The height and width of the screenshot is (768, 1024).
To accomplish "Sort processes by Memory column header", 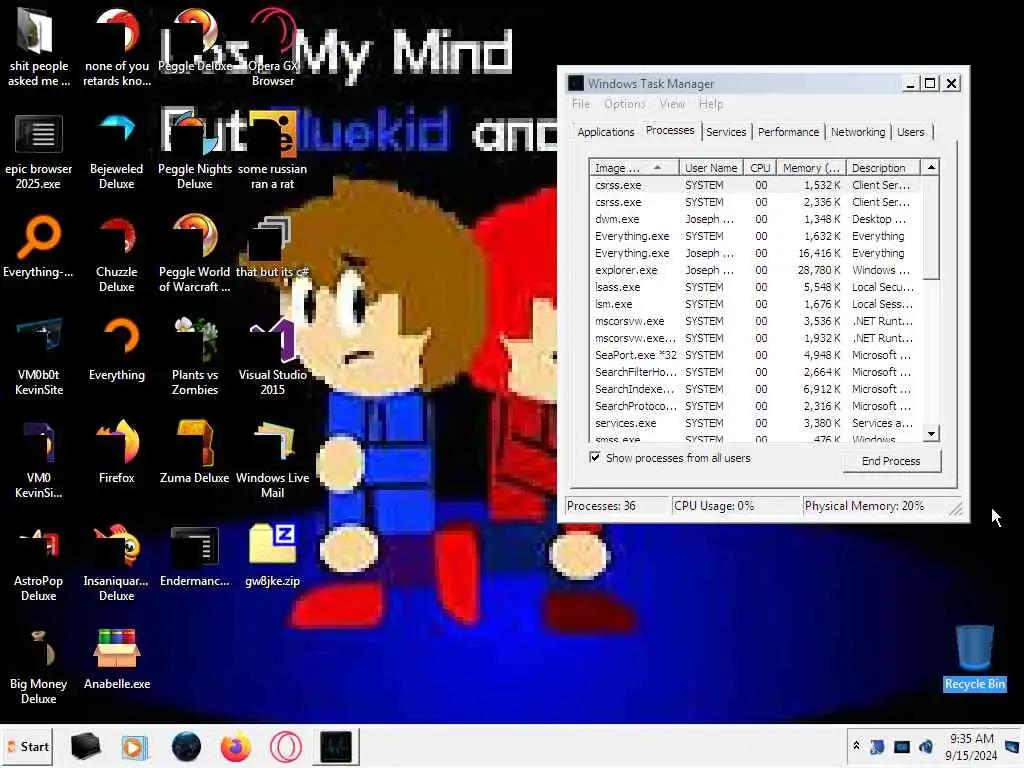I will click(811, 168).
